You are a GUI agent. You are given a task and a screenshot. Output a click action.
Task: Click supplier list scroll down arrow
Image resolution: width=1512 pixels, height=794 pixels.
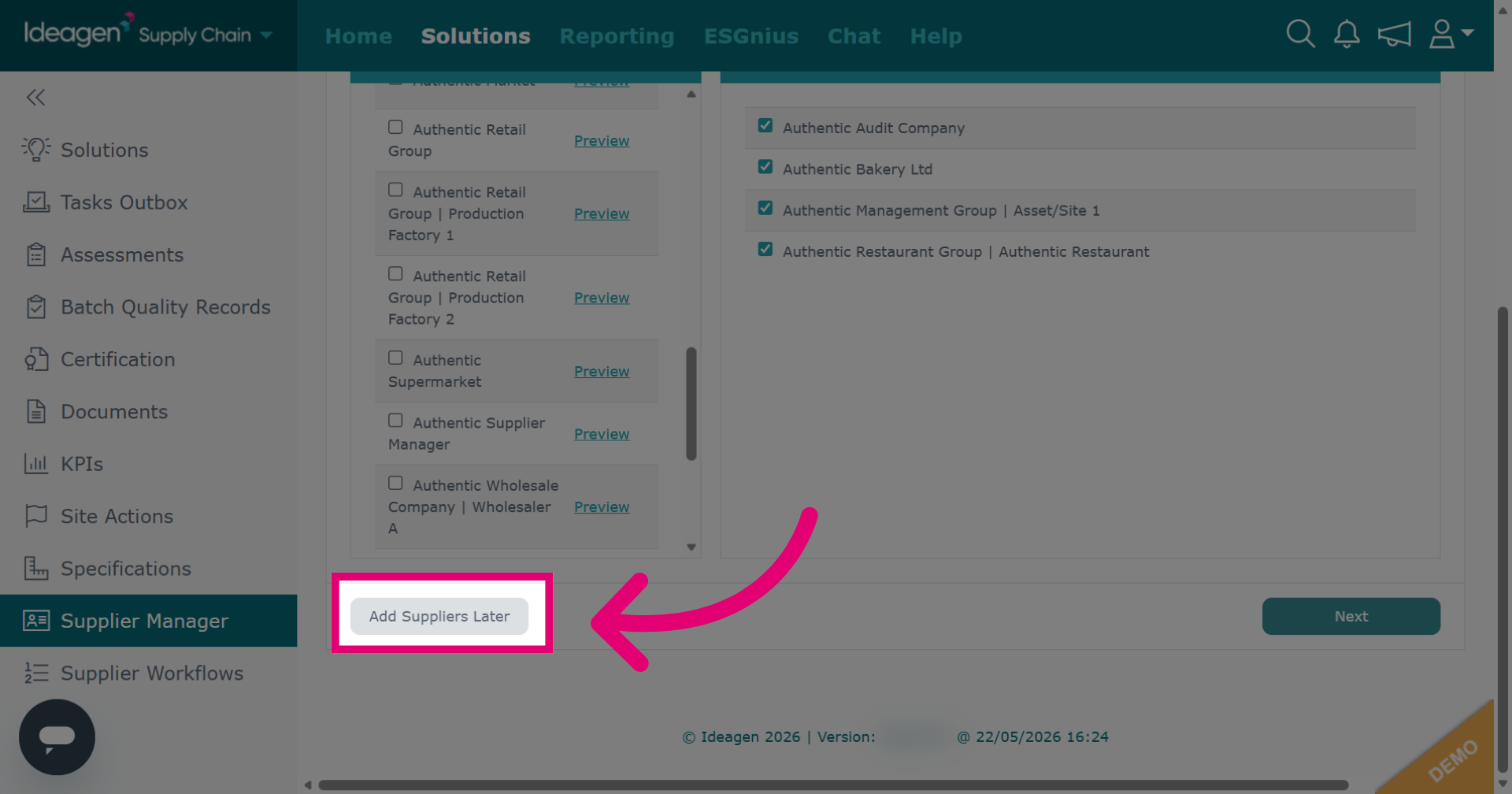691,547
